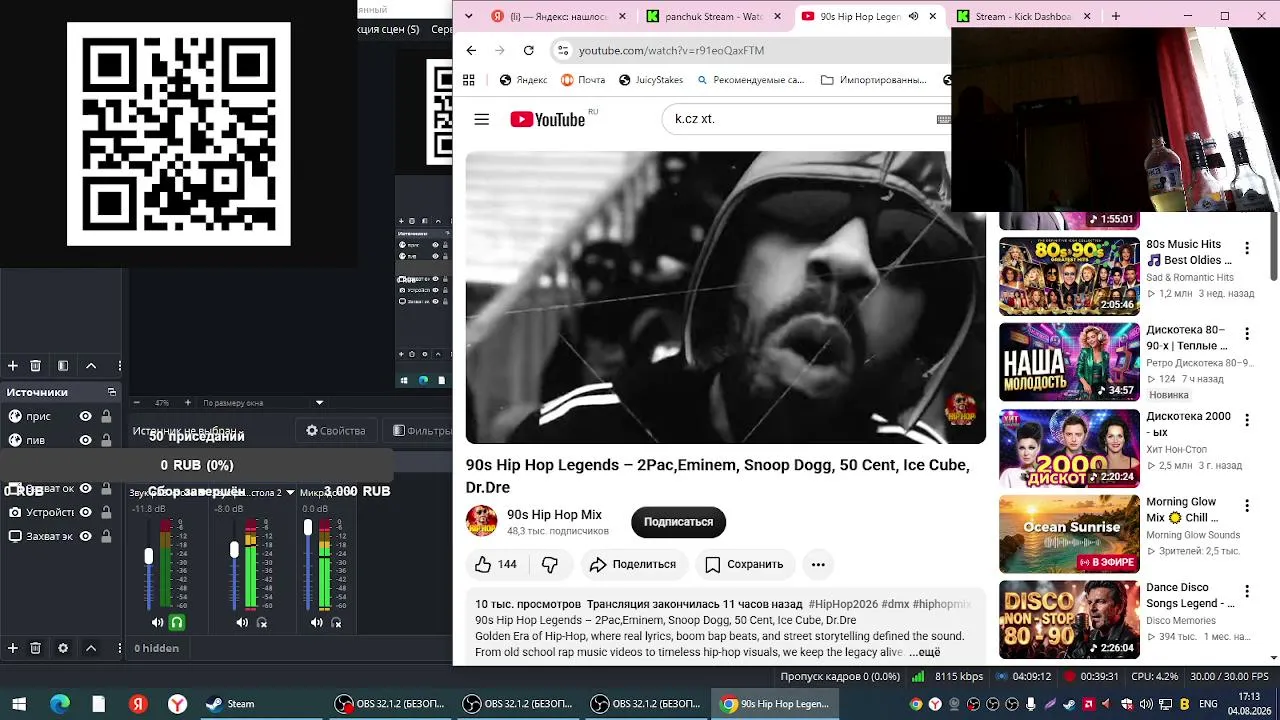Screen dimensions: 1280x720
Task: Open the 90s Hip Hop Mix channel
Action: click(554, 515)
